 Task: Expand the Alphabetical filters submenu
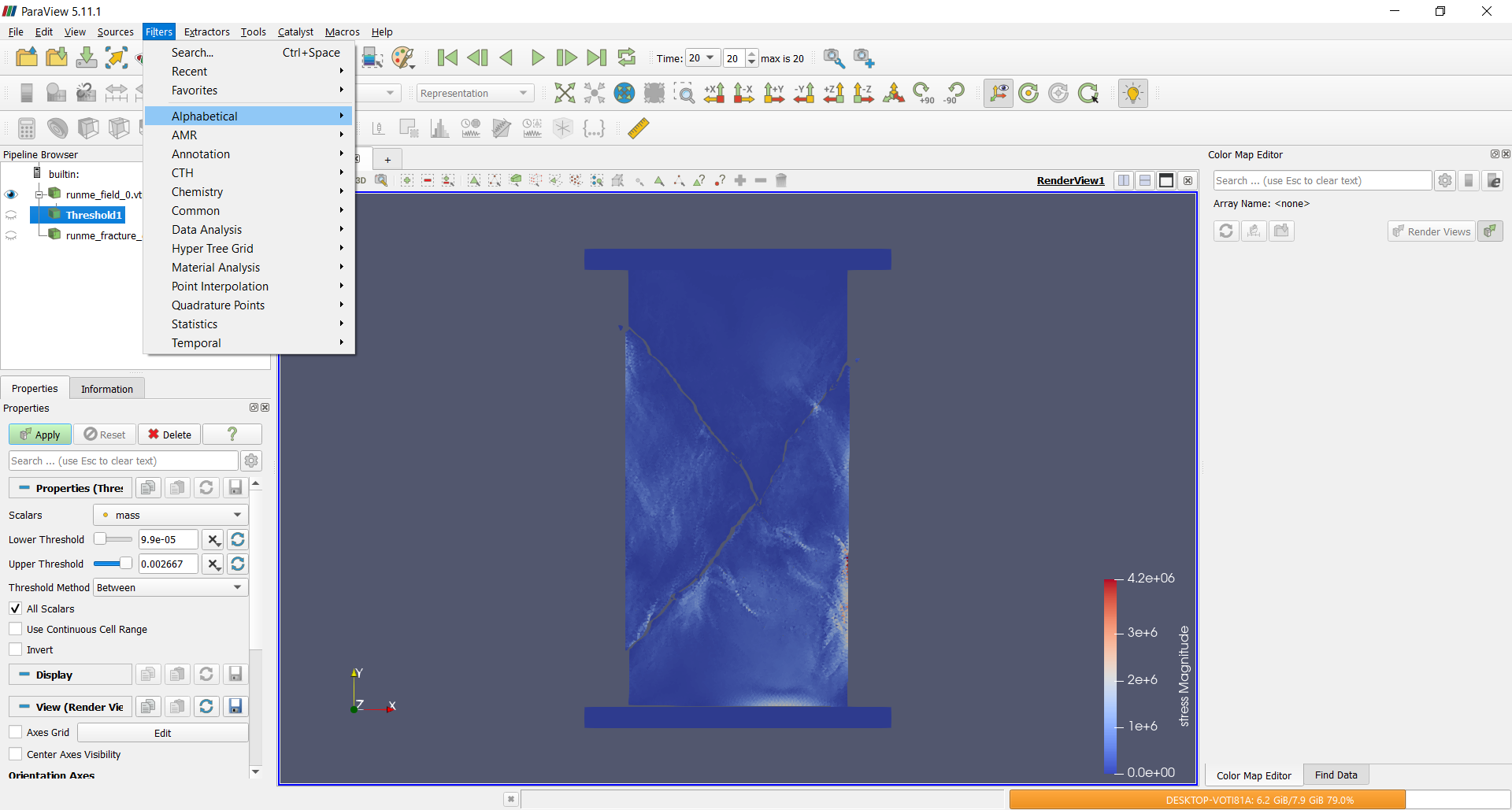point(249,116)
